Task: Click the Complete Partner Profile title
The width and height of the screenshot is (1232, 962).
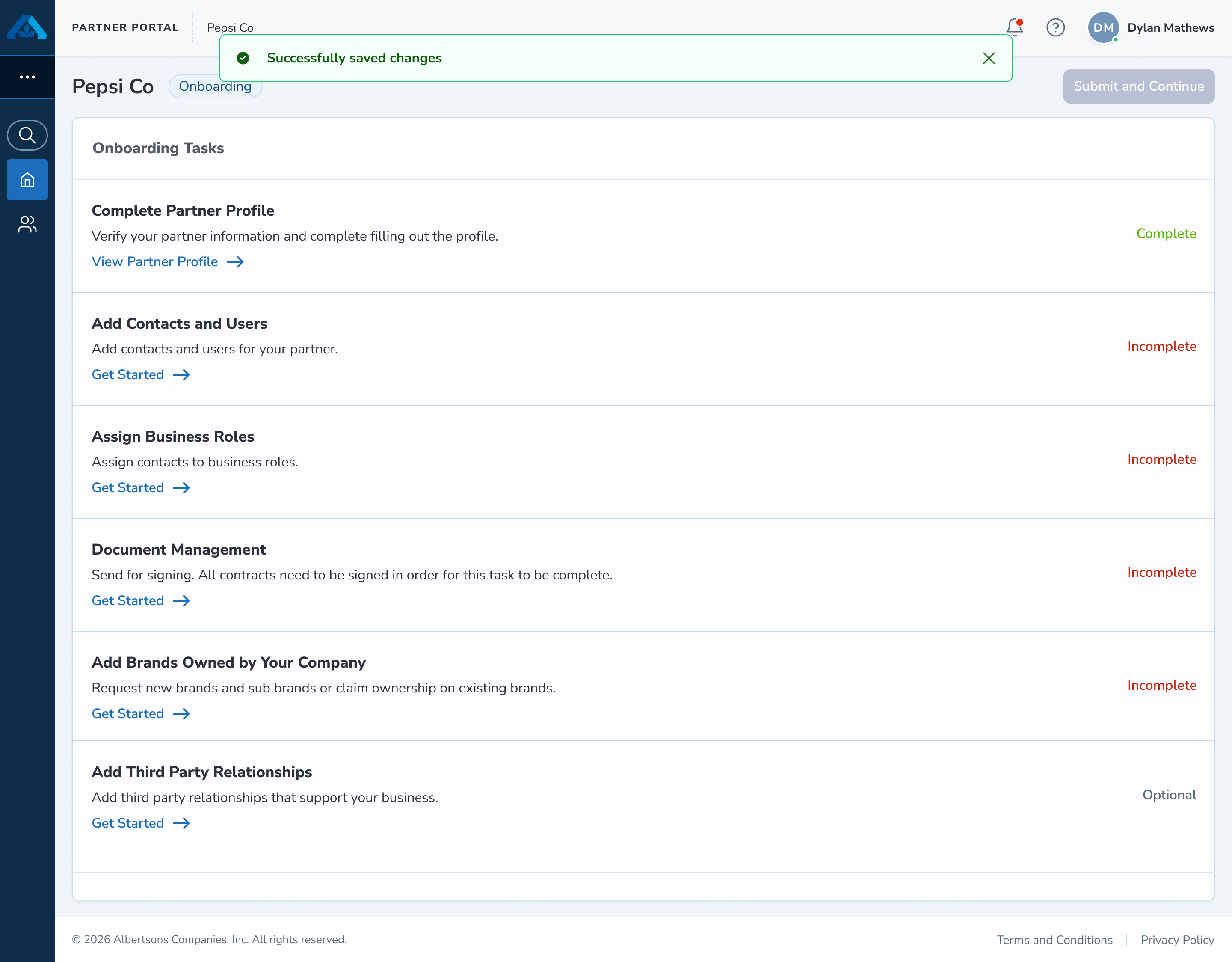Action: pos(184,211)
